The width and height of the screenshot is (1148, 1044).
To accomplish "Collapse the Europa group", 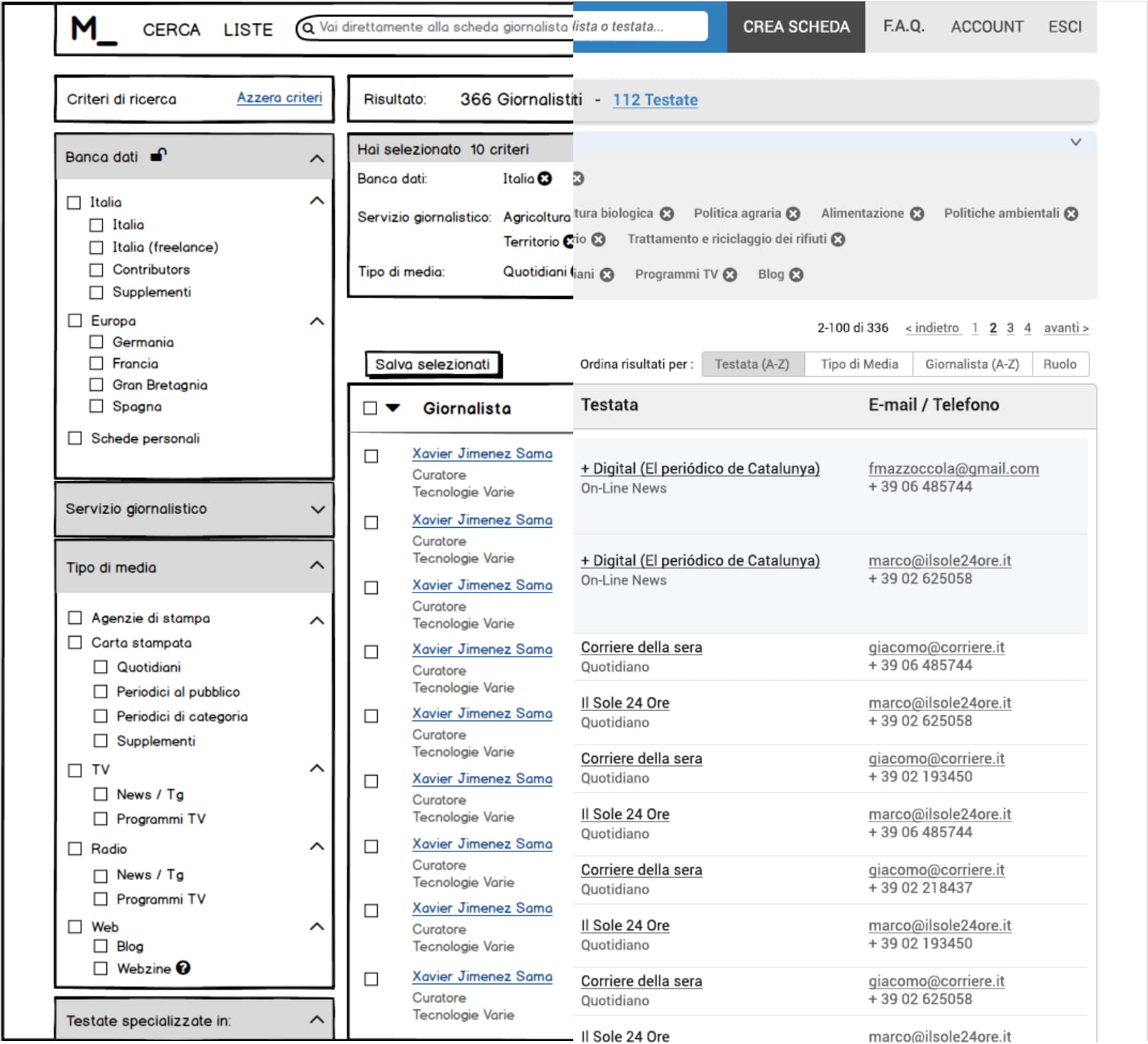I will (317, 321).
